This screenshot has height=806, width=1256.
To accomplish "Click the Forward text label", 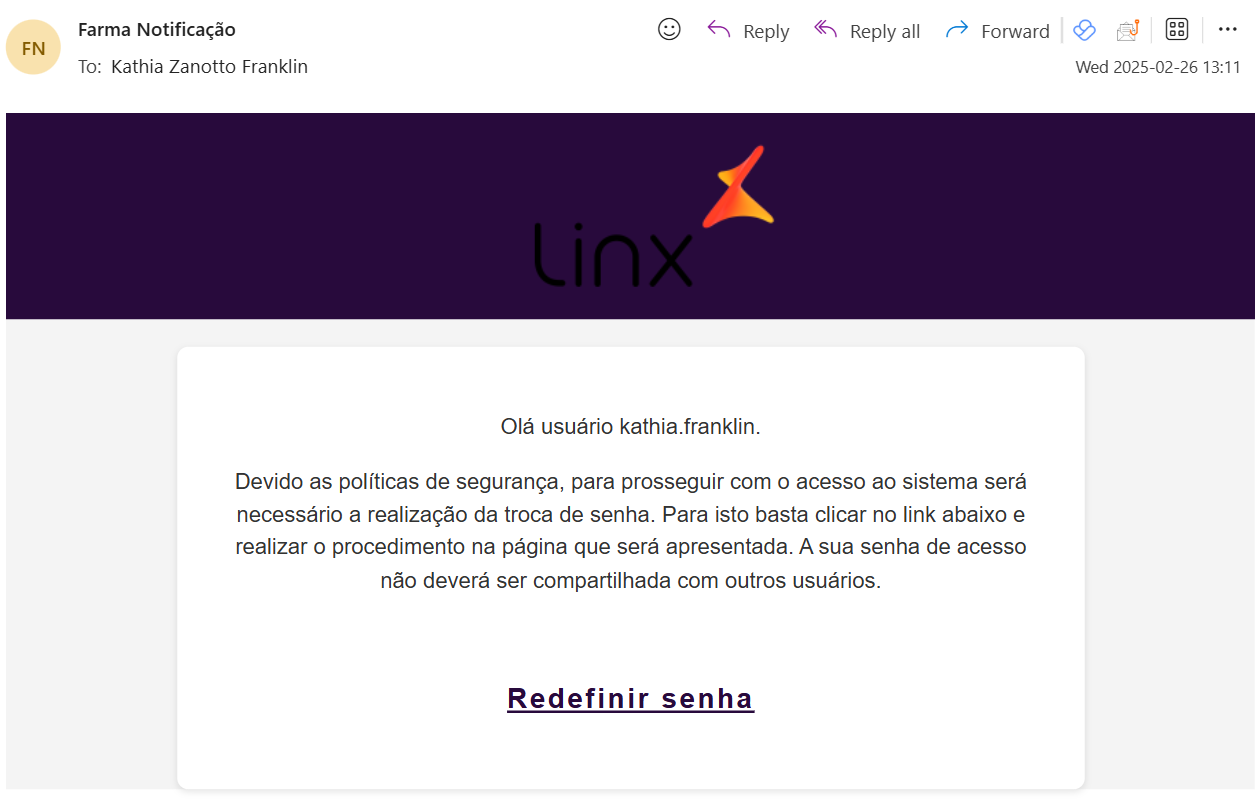I will (x=1015, y=32).
